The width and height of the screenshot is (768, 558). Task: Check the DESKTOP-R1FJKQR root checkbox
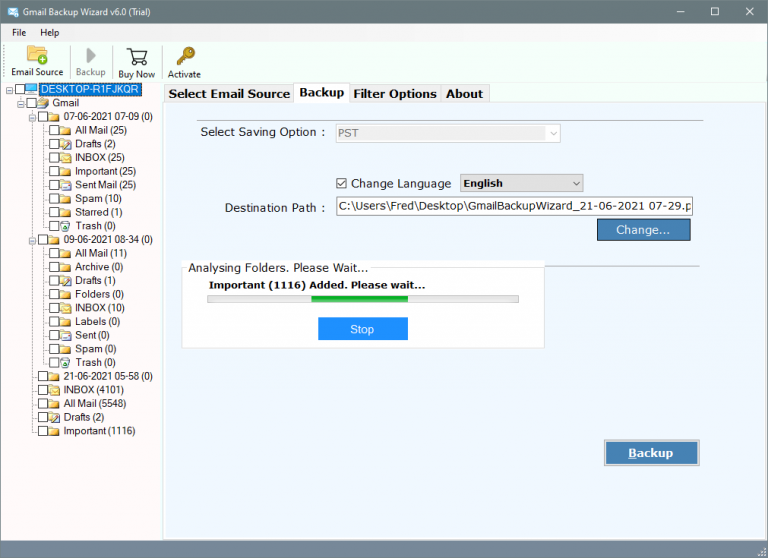pos(20,89)
